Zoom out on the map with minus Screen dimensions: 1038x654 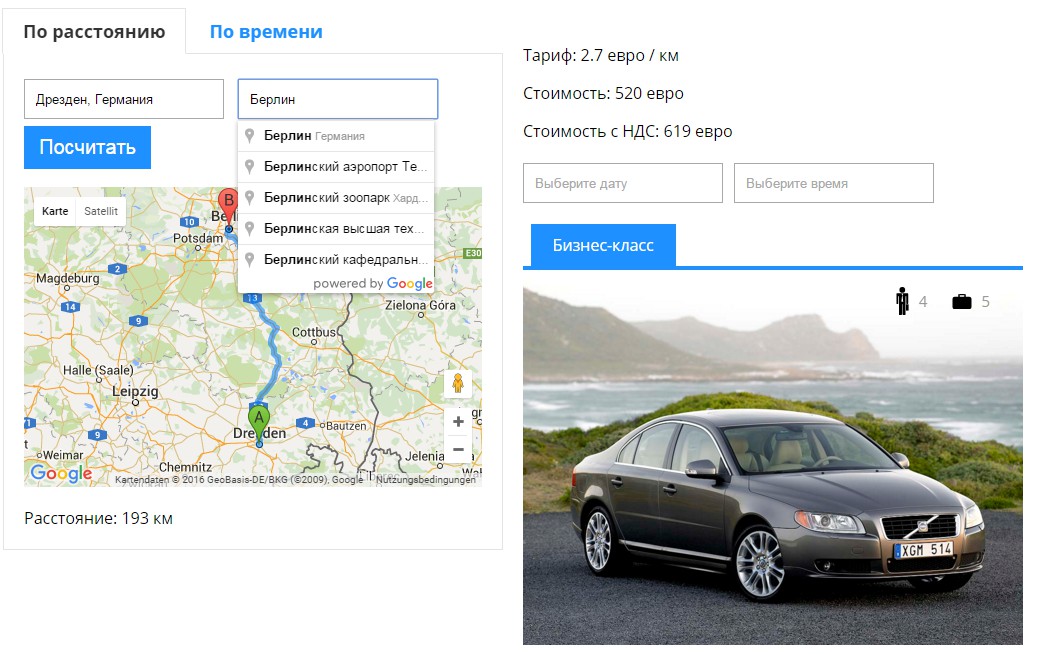458,449
